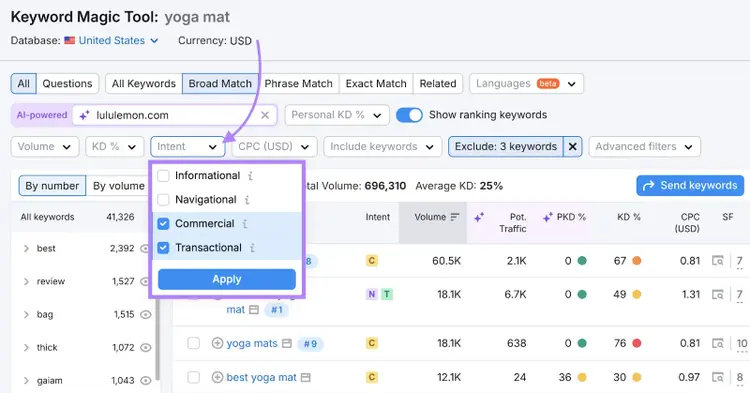The image size is (750, 393).
Task: Open the Include keywords dropdown
Action: tap(382, 147)
